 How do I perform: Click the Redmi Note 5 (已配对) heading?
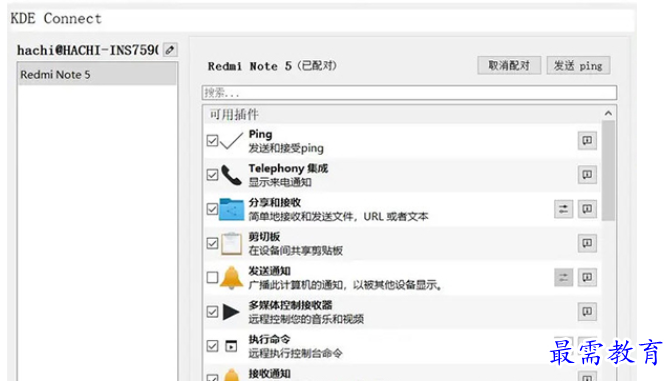[x=272, y=66]
